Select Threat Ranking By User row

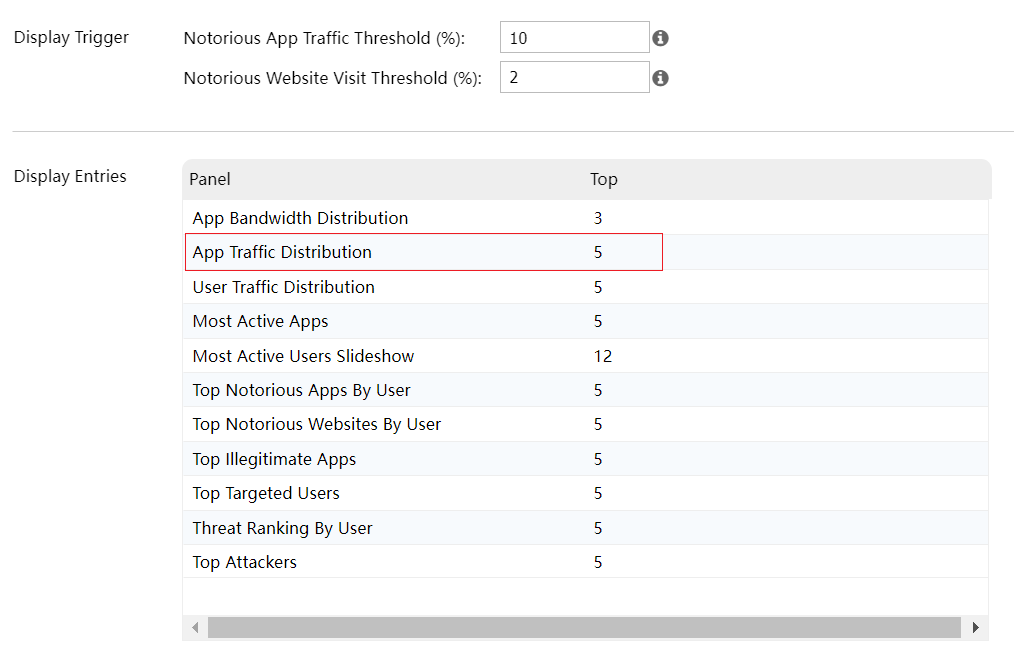[x=282, y=528]
